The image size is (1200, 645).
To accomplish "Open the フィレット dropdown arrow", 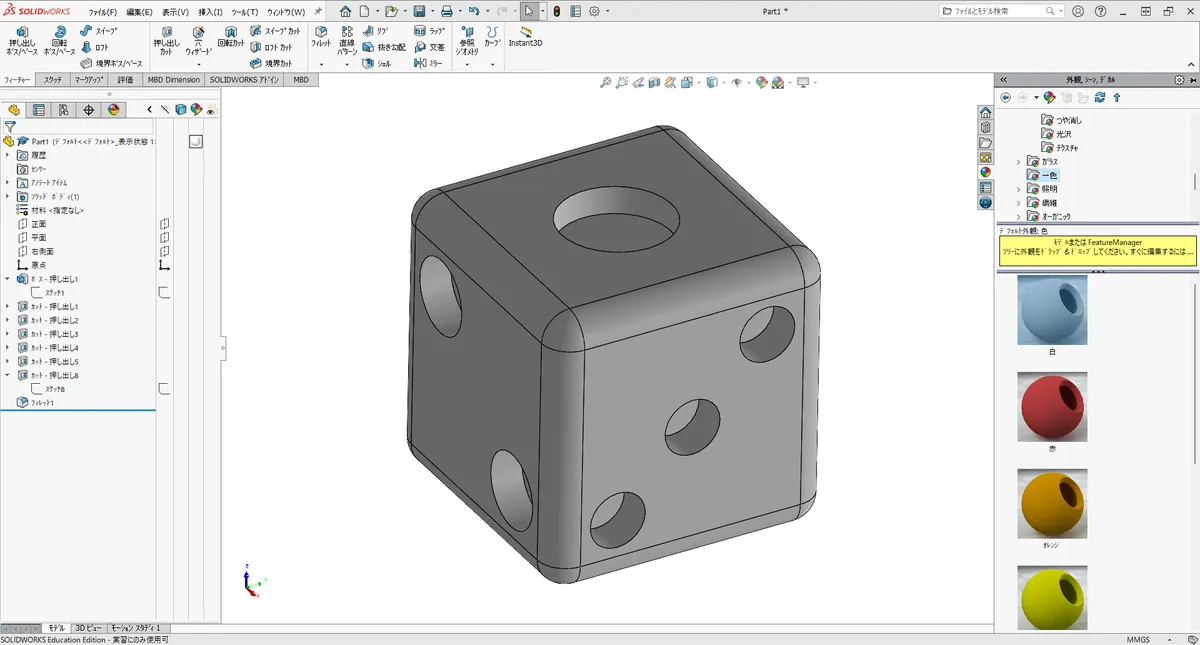I will 321,64.
